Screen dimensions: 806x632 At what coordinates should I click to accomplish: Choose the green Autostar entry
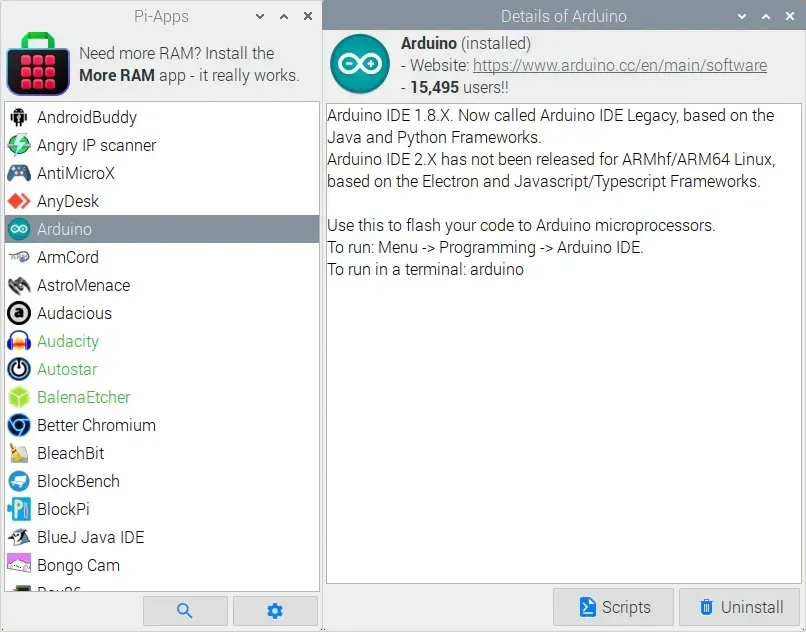pyautogui.click(x=162, y=369)
